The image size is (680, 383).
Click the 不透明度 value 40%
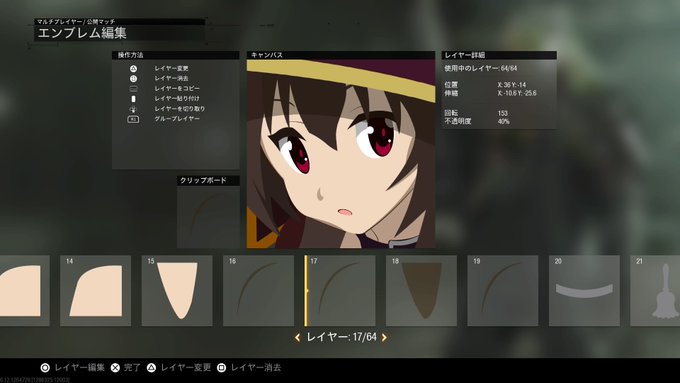(503, 121)
